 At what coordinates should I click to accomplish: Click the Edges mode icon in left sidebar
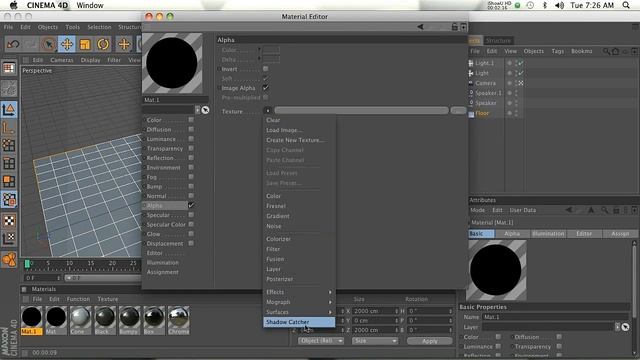coord(9,164)
